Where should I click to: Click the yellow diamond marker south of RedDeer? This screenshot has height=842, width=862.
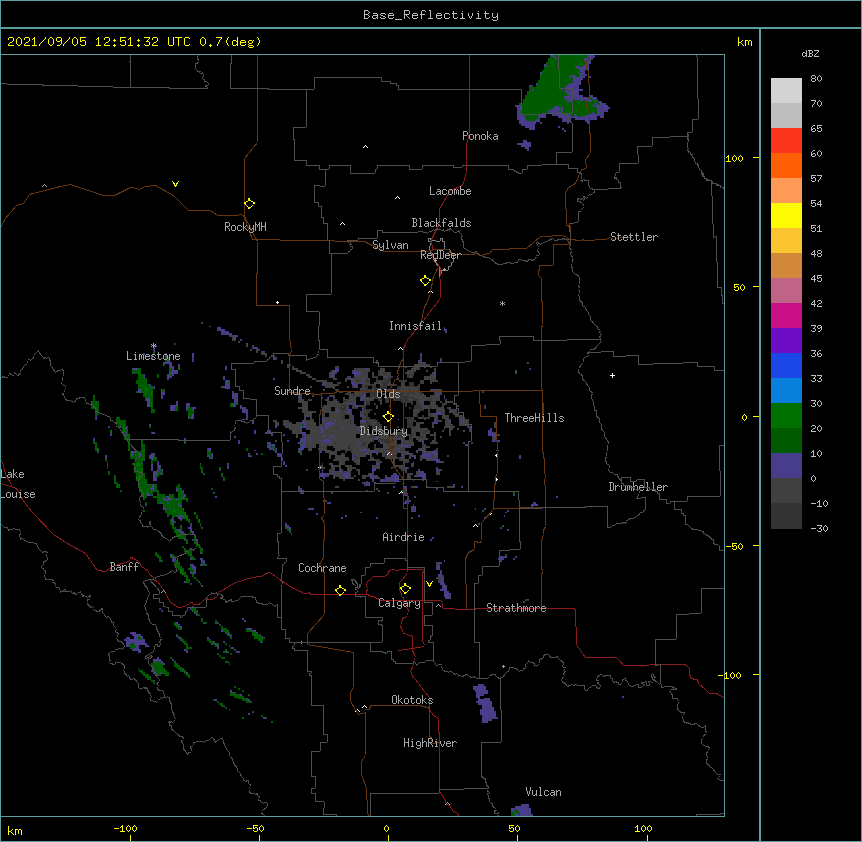[425, 281]
